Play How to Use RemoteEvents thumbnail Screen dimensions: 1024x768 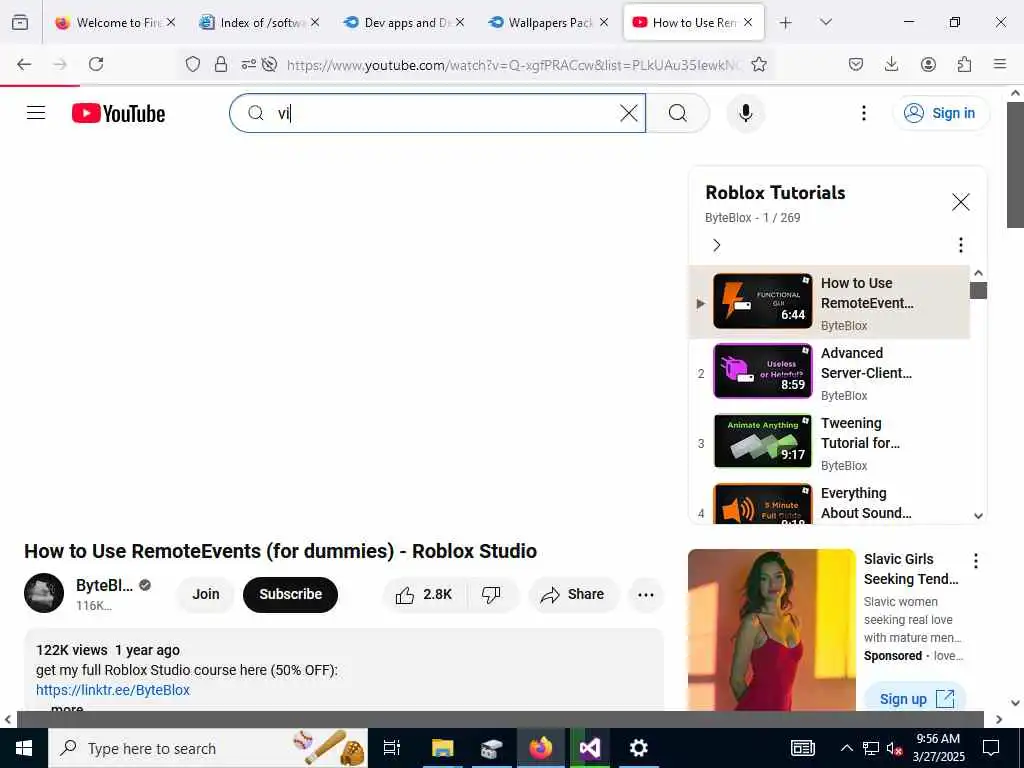coord(762,301)
